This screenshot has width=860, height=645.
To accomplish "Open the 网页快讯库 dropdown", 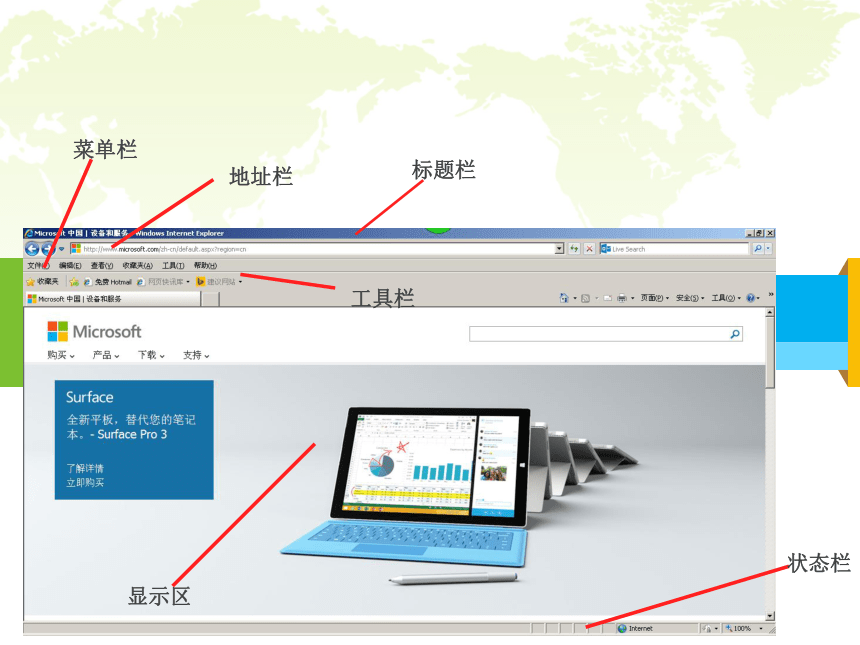I will pos(163,282).
